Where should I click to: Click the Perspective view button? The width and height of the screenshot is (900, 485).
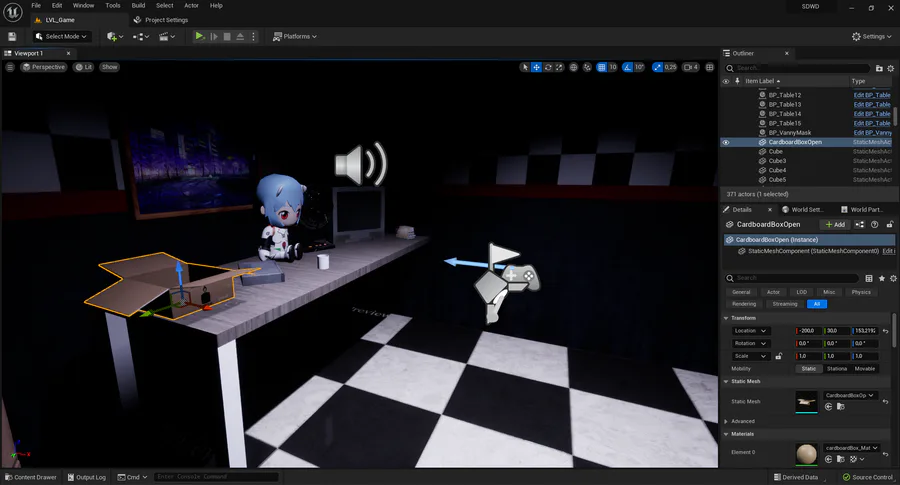point(44,67)
